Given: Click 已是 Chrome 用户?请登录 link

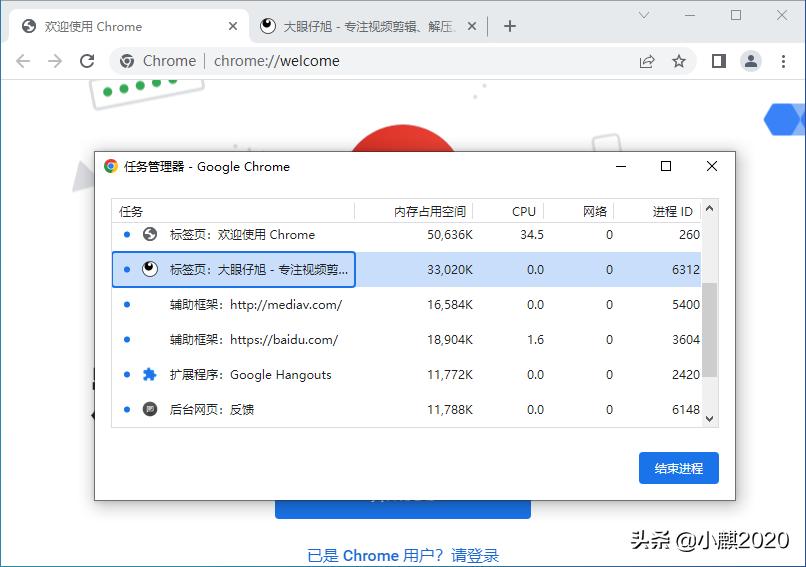Looking at the screenshot, I should click(x=403, y=556).
